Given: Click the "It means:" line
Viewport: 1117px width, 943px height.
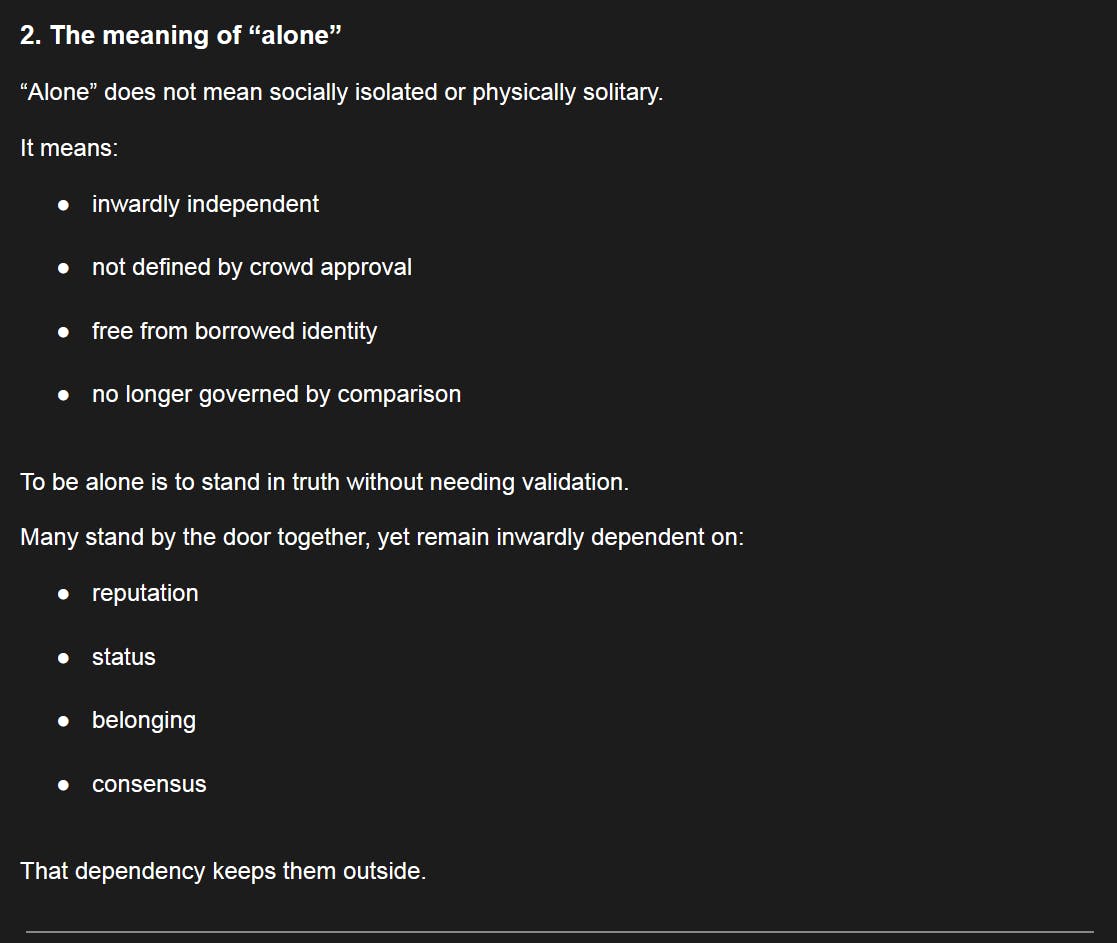Looking at the screenshot, I should (x=69, y=148).
